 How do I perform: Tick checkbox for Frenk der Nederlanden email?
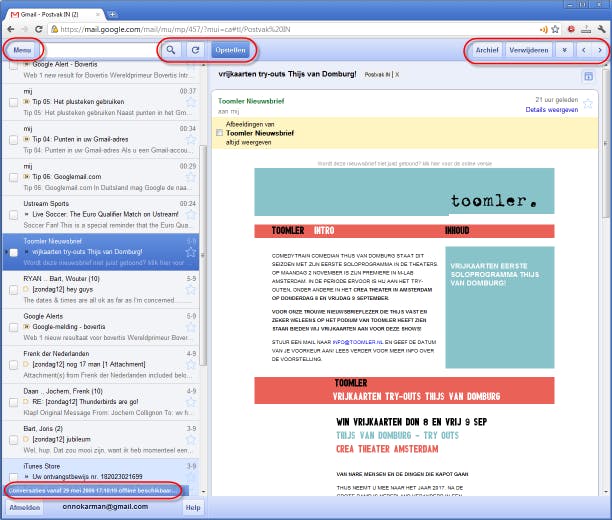[x=13, y=365]
